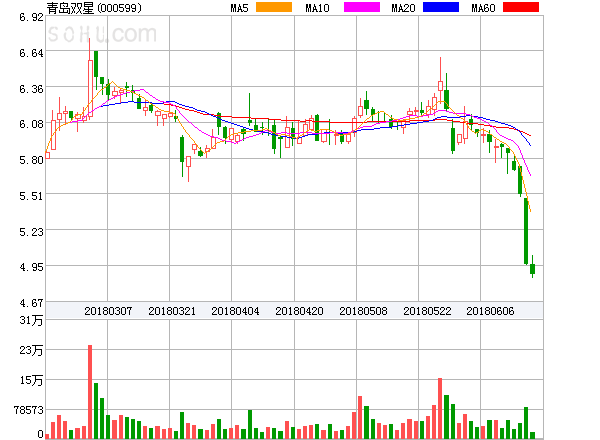Screen dimensions: 600x440
Task: Click the MA10 legend label
Action: click(x=317, y=8)
